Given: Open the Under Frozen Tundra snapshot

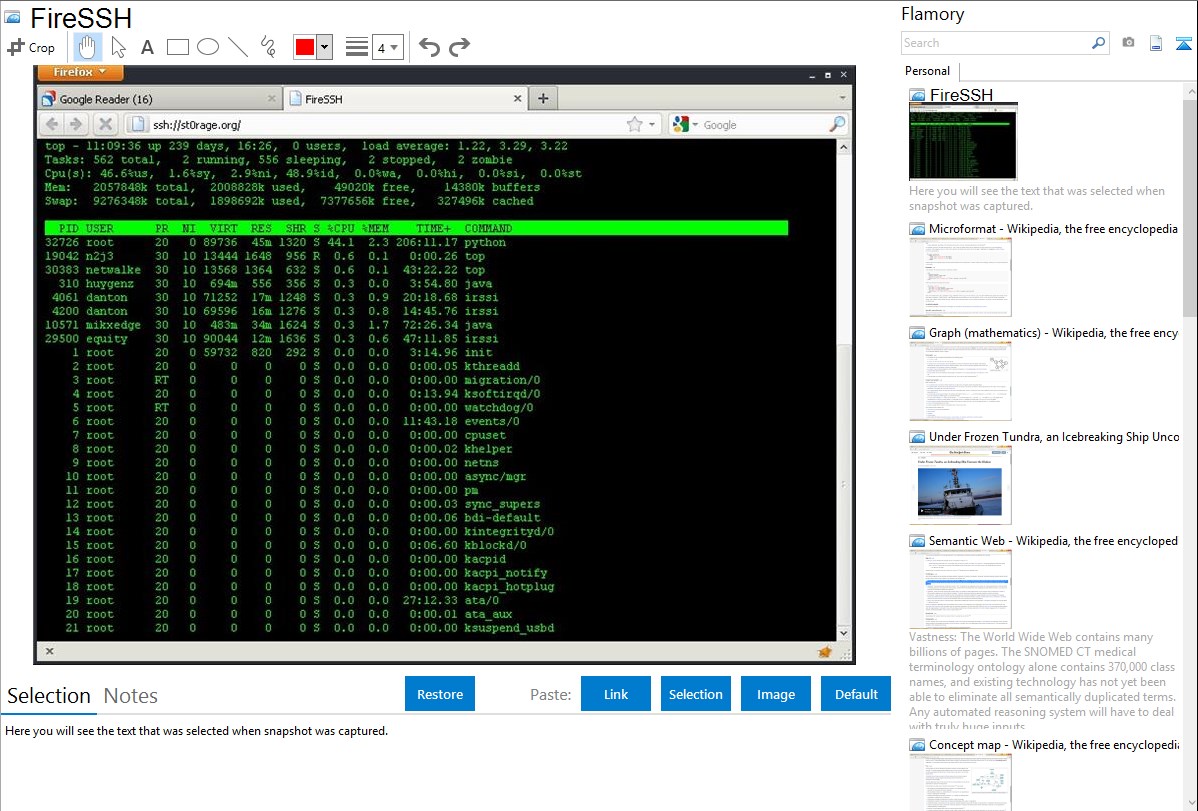Looking at the screenshot, I should [x=960, y=485].
